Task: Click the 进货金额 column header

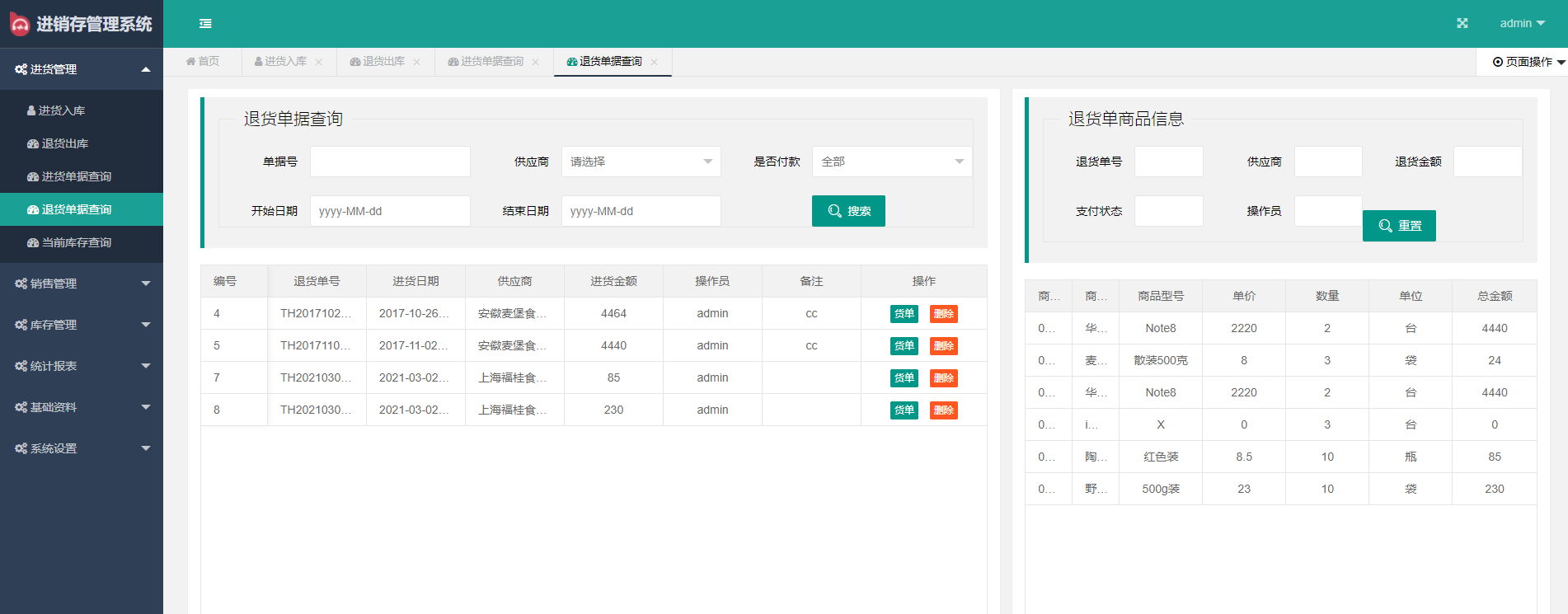Action: point(613,281)
